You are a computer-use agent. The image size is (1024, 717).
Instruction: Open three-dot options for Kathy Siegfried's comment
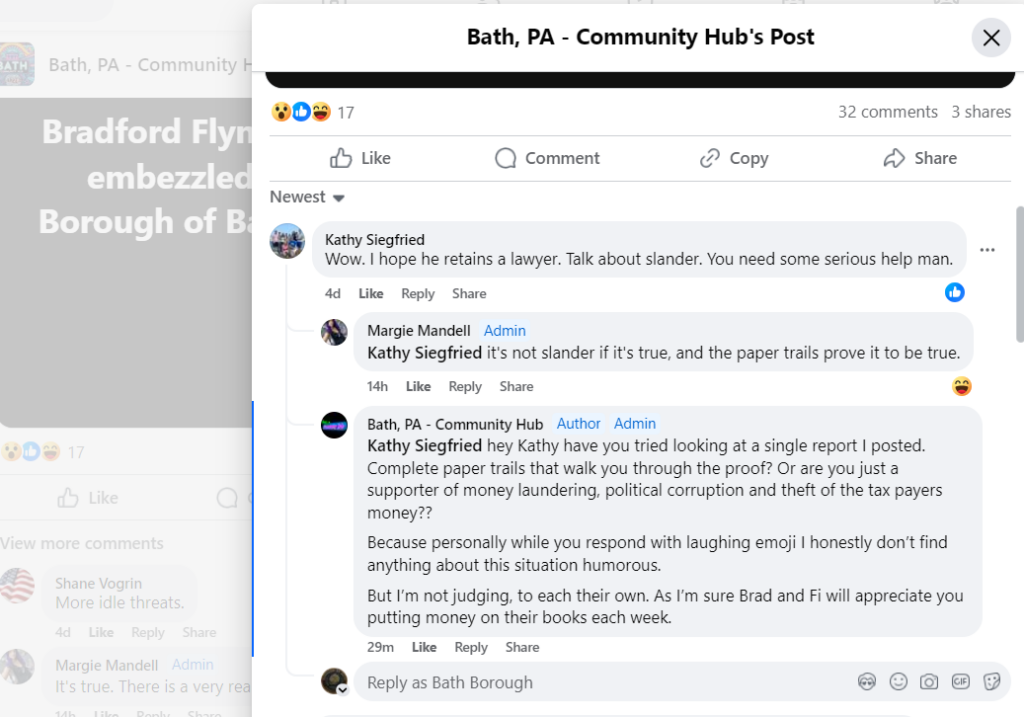(x=987, y=250)
